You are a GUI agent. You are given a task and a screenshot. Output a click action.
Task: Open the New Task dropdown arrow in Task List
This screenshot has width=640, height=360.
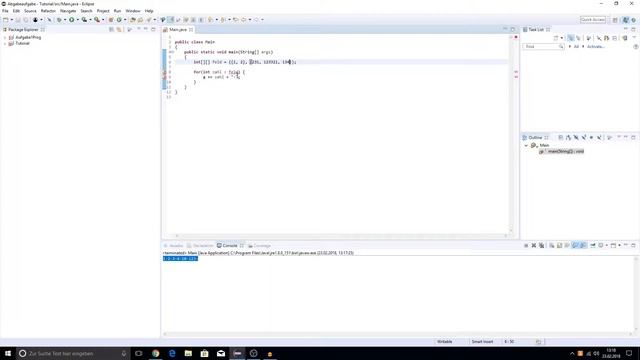pos(562,38)
